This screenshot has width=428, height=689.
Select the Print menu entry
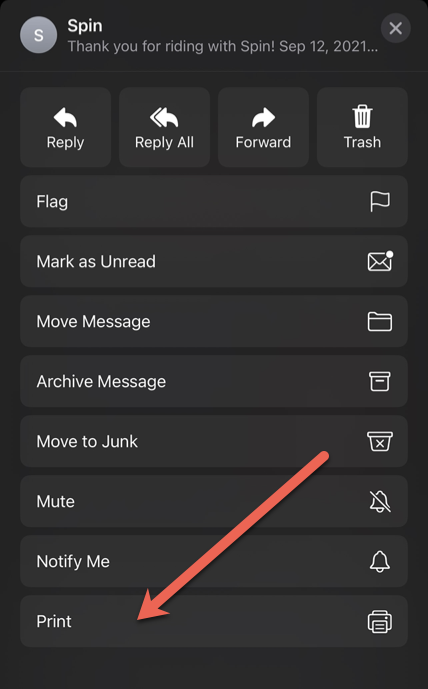pyautogui.click(x=214, y=621)
